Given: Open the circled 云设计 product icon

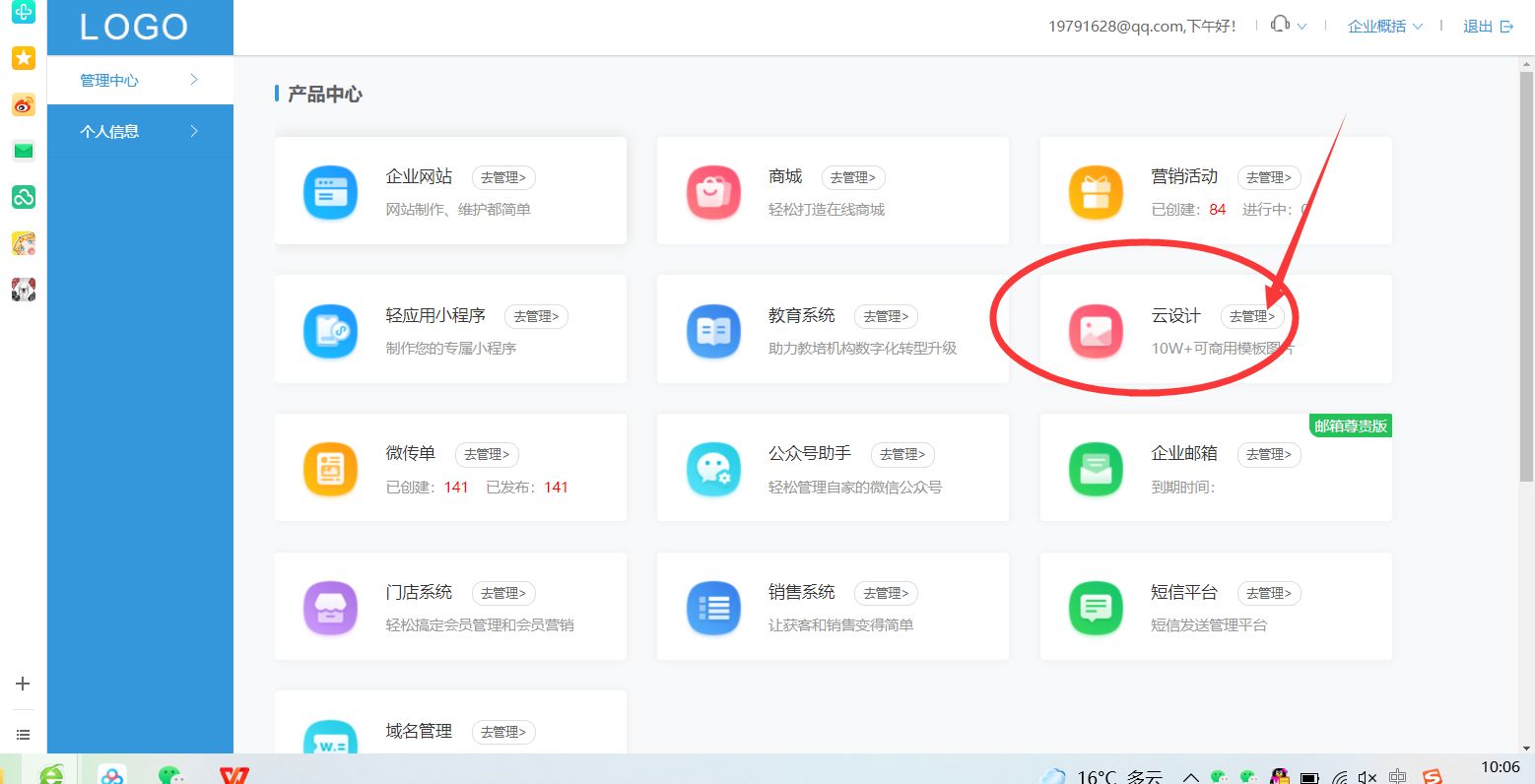Looking at the screenshot, I should click(1096, 331).
